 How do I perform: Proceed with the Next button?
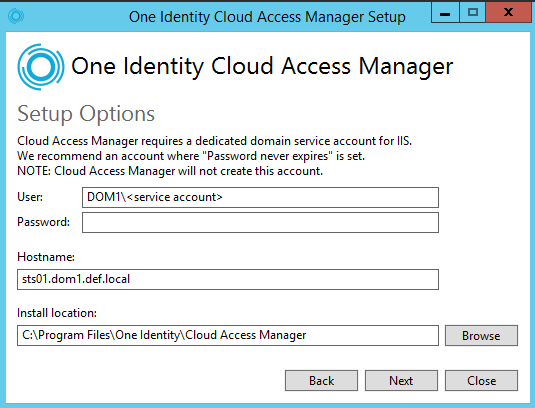pos(401,380)
